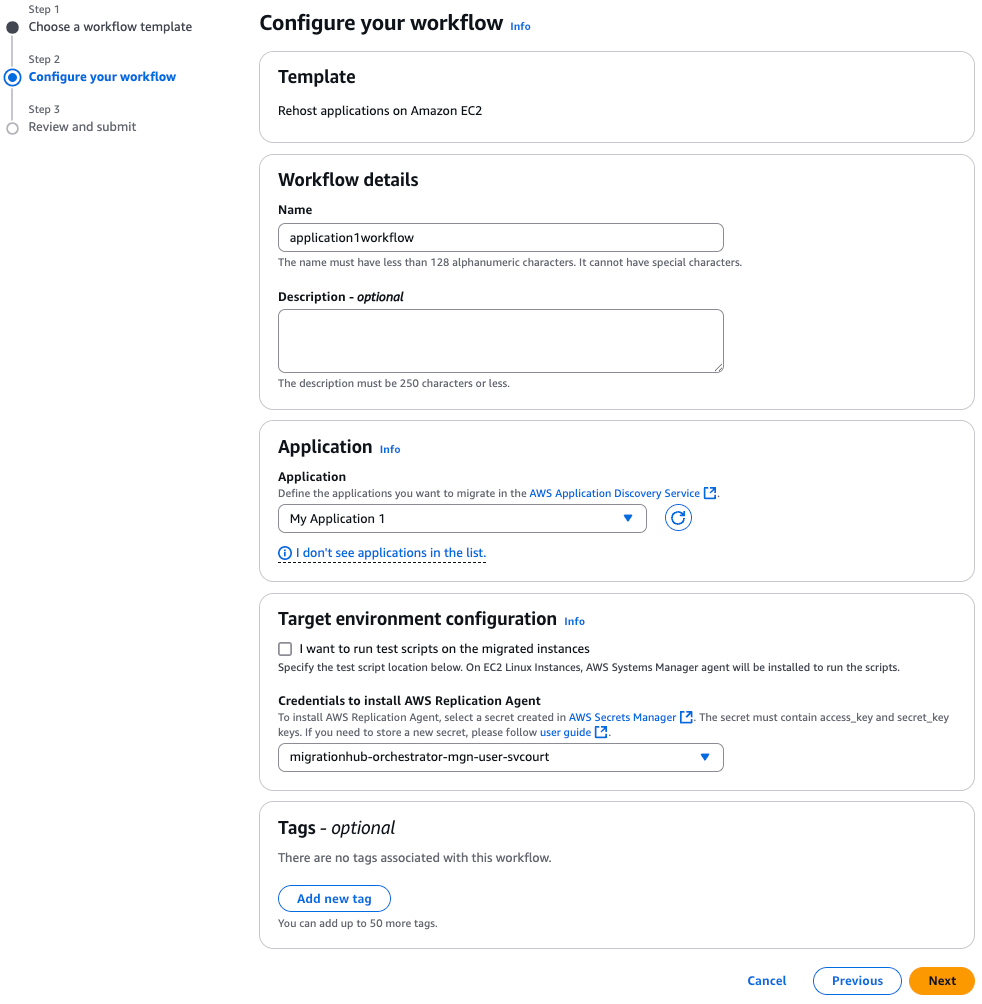
Task: Select the Step 3 progress indicator
Action: [13, 126]
